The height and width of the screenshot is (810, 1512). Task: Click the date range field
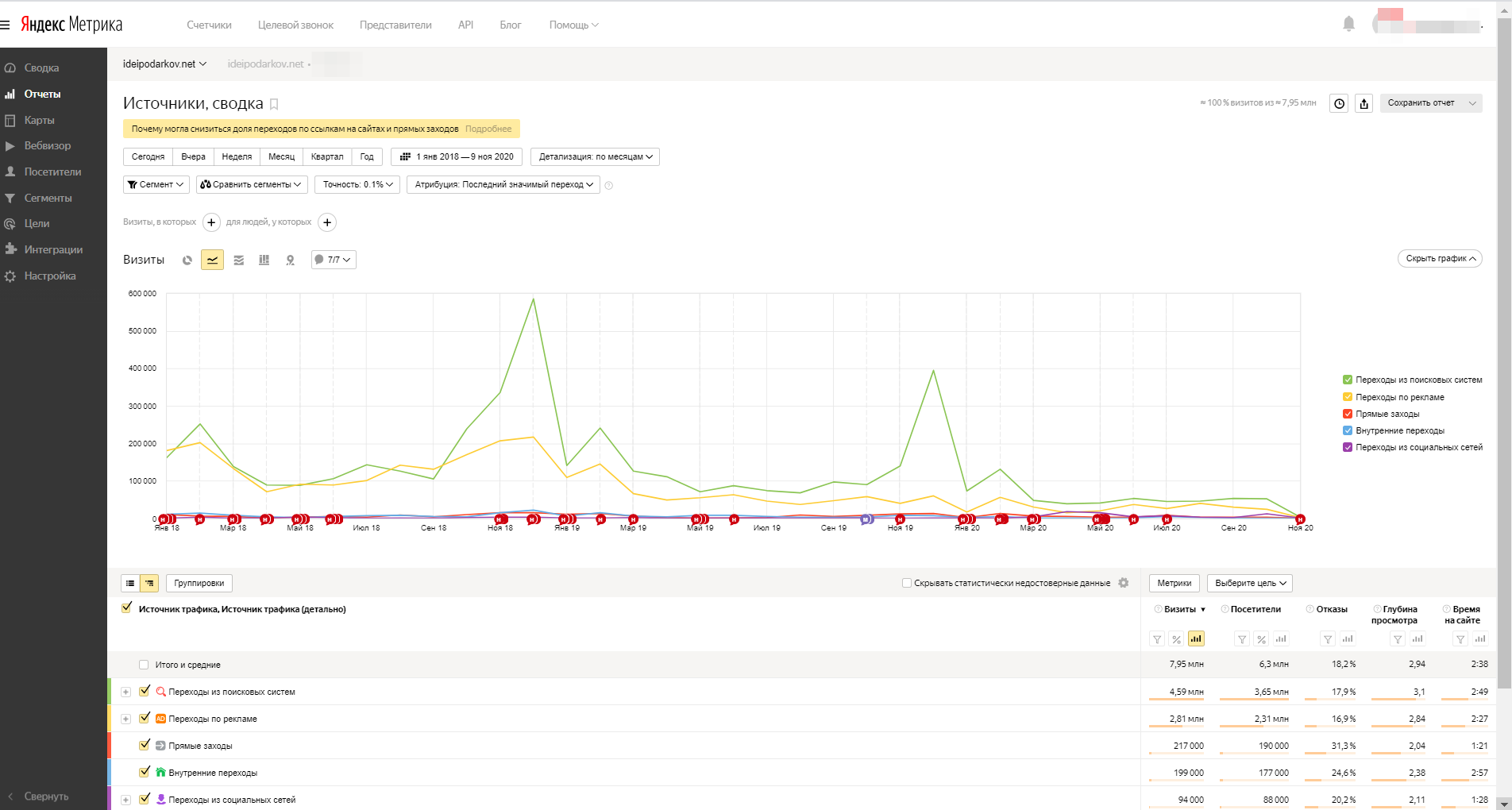(x=457, y=156)
